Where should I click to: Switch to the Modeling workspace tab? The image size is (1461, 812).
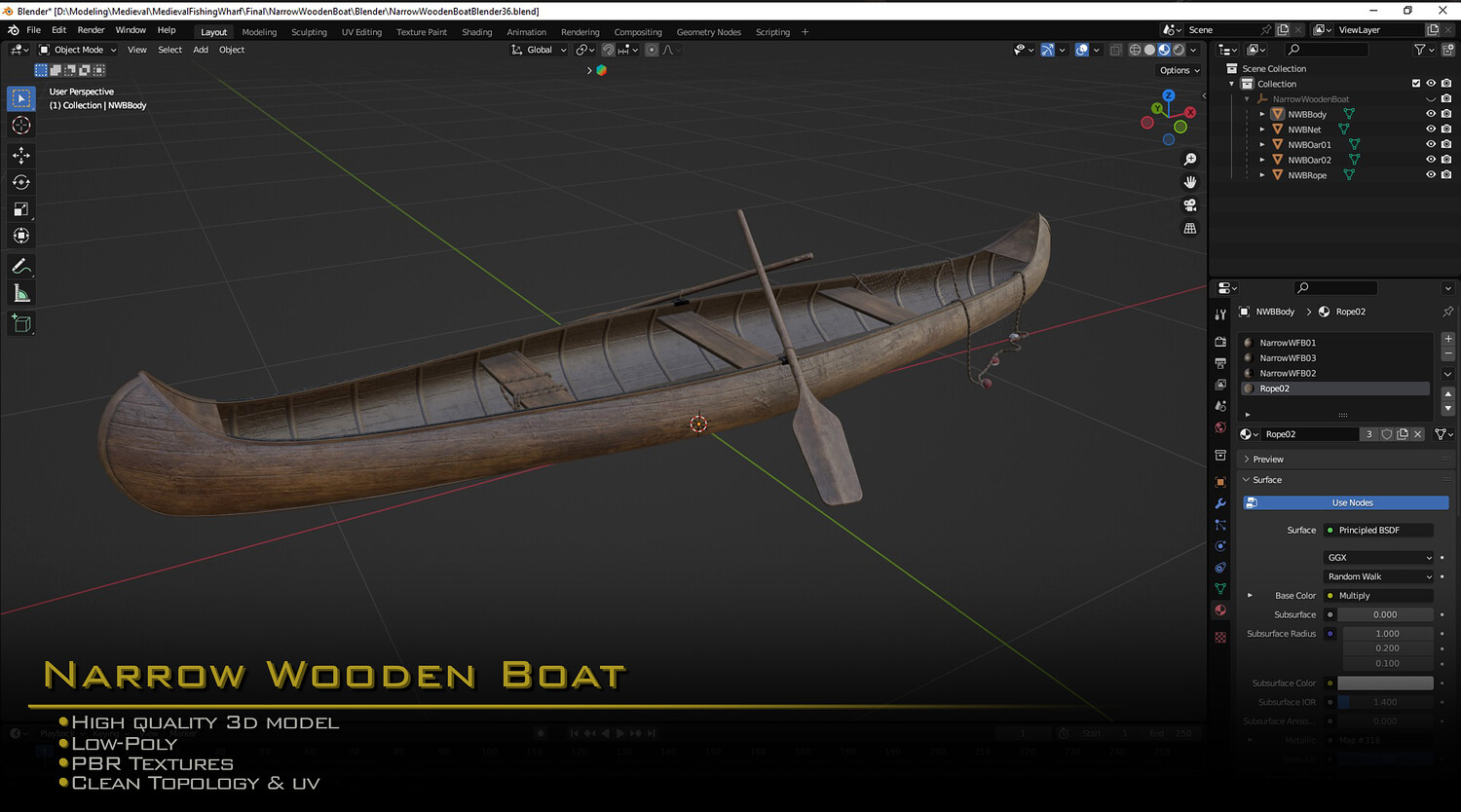pos(259,32)
